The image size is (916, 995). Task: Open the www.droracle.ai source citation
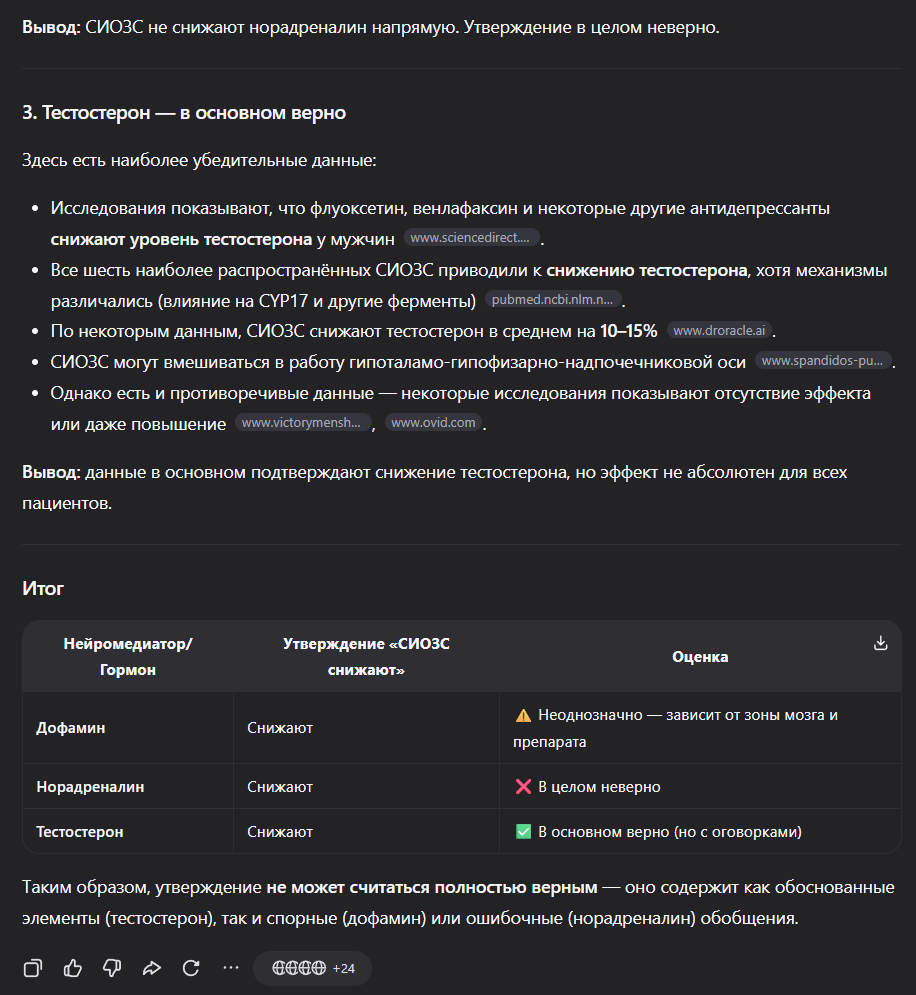[719, 331]
